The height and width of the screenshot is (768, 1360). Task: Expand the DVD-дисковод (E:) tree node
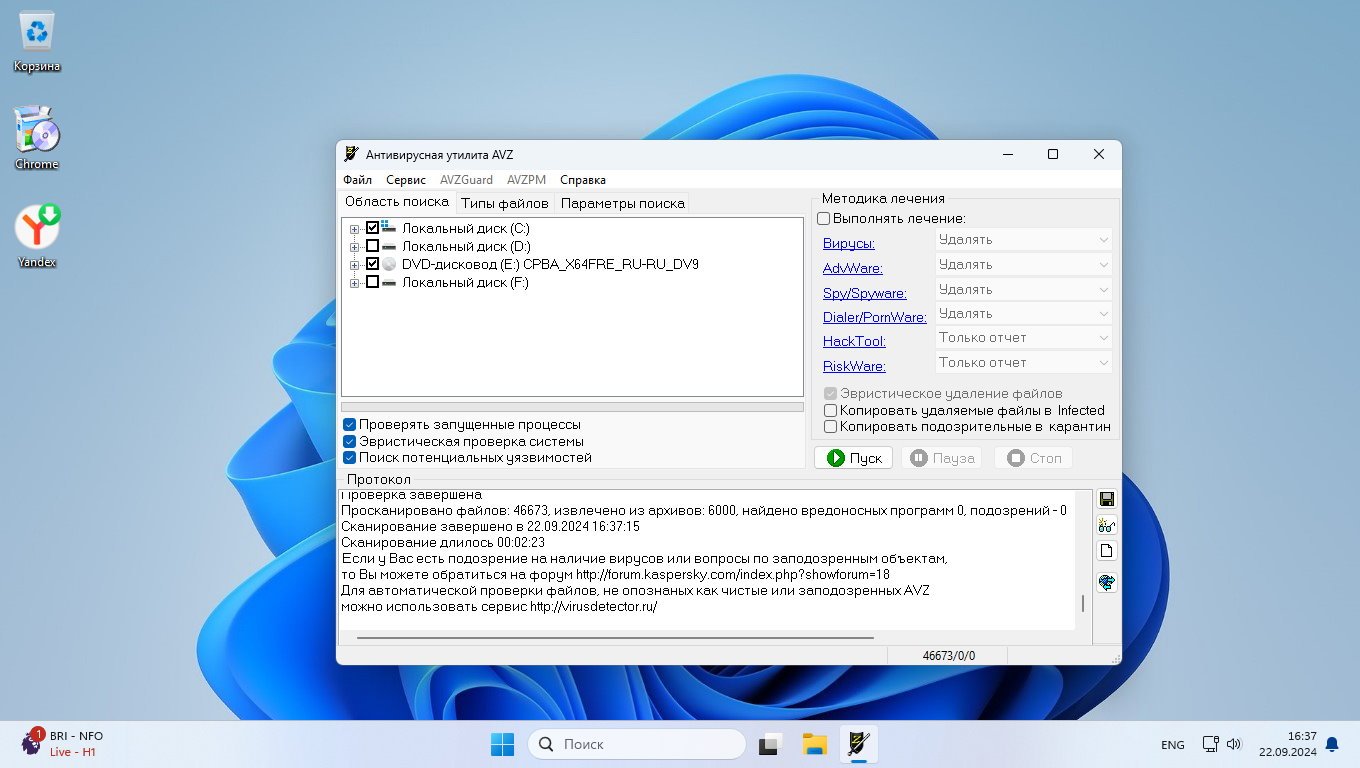[x=354, y=265]
